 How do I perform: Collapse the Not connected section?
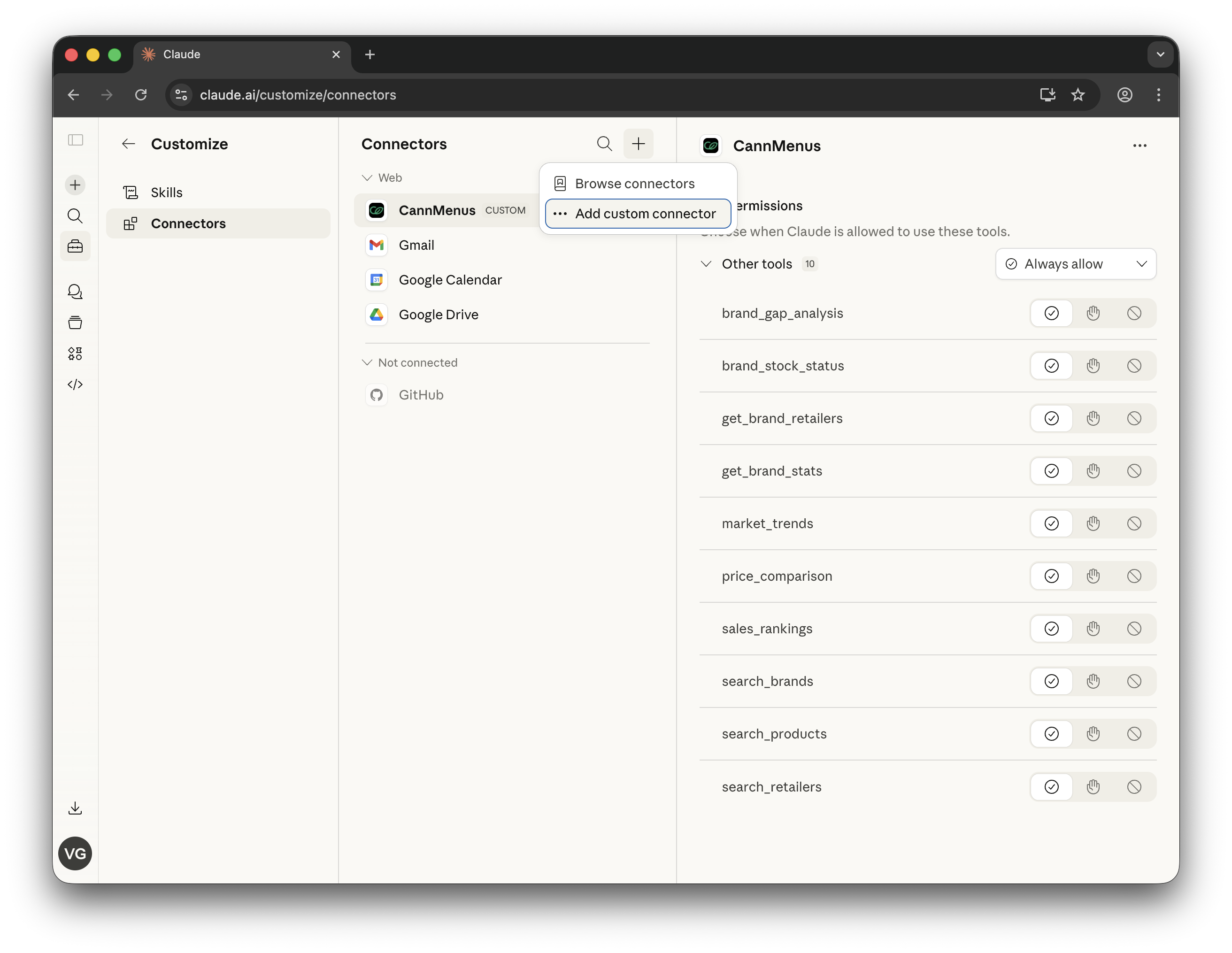coord(367,362)
